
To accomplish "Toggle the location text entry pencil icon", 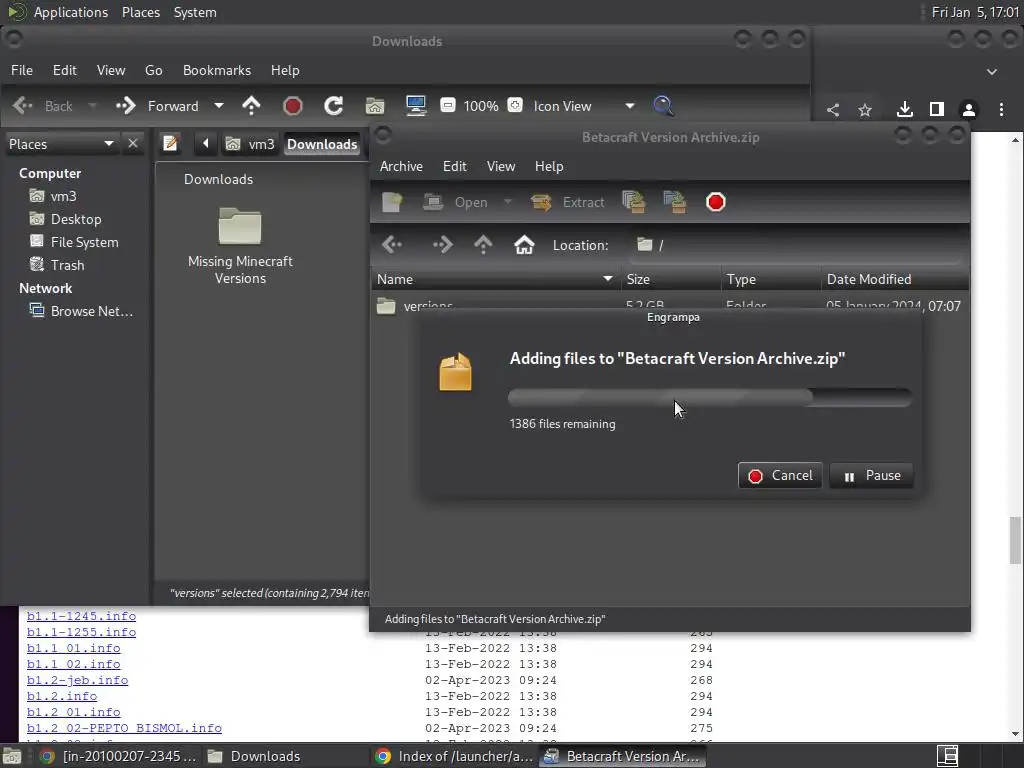I will (x=170, y=144).
